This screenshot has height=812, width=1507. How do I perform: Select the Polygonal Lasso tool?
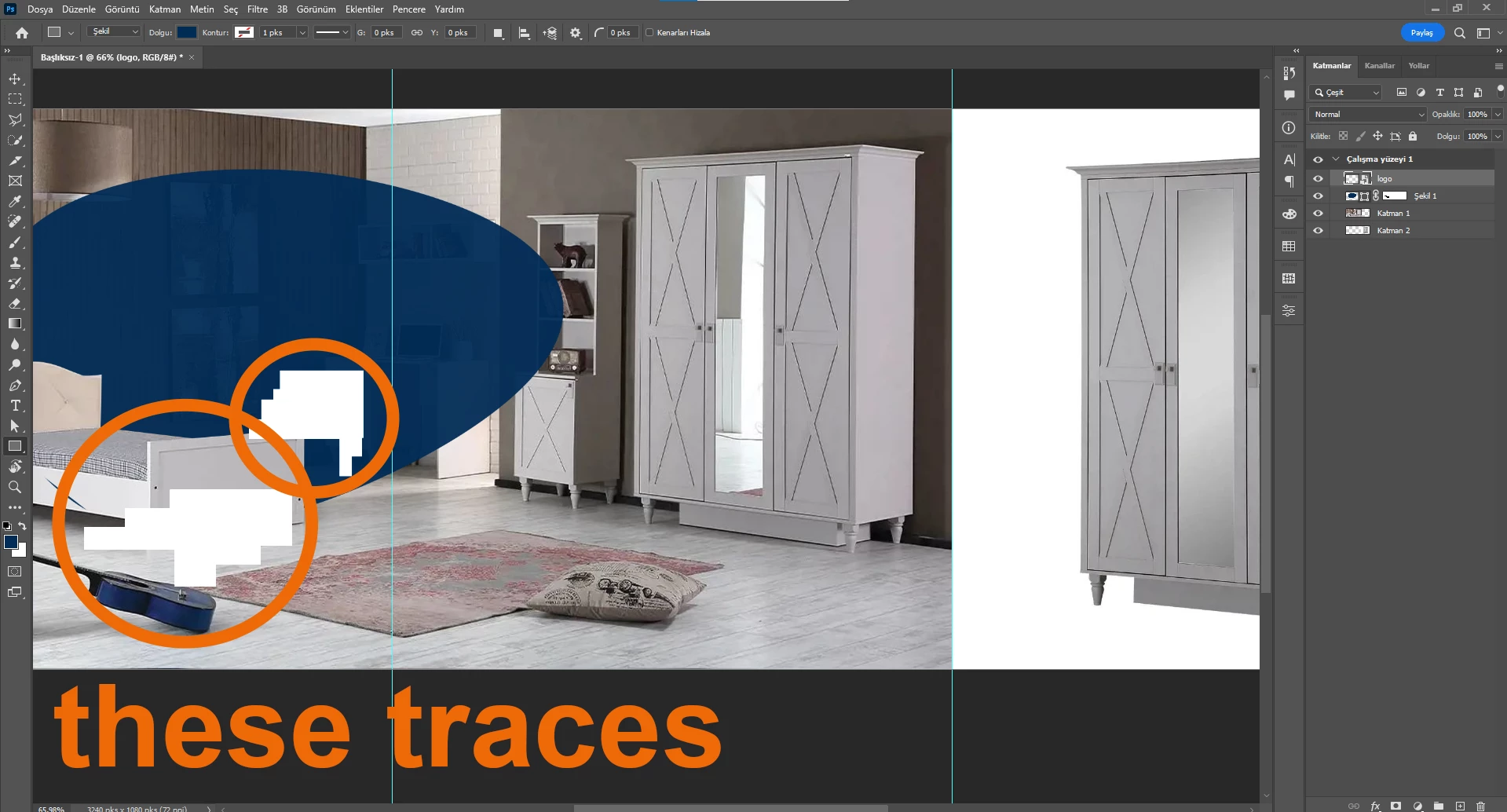pos(15,119)
